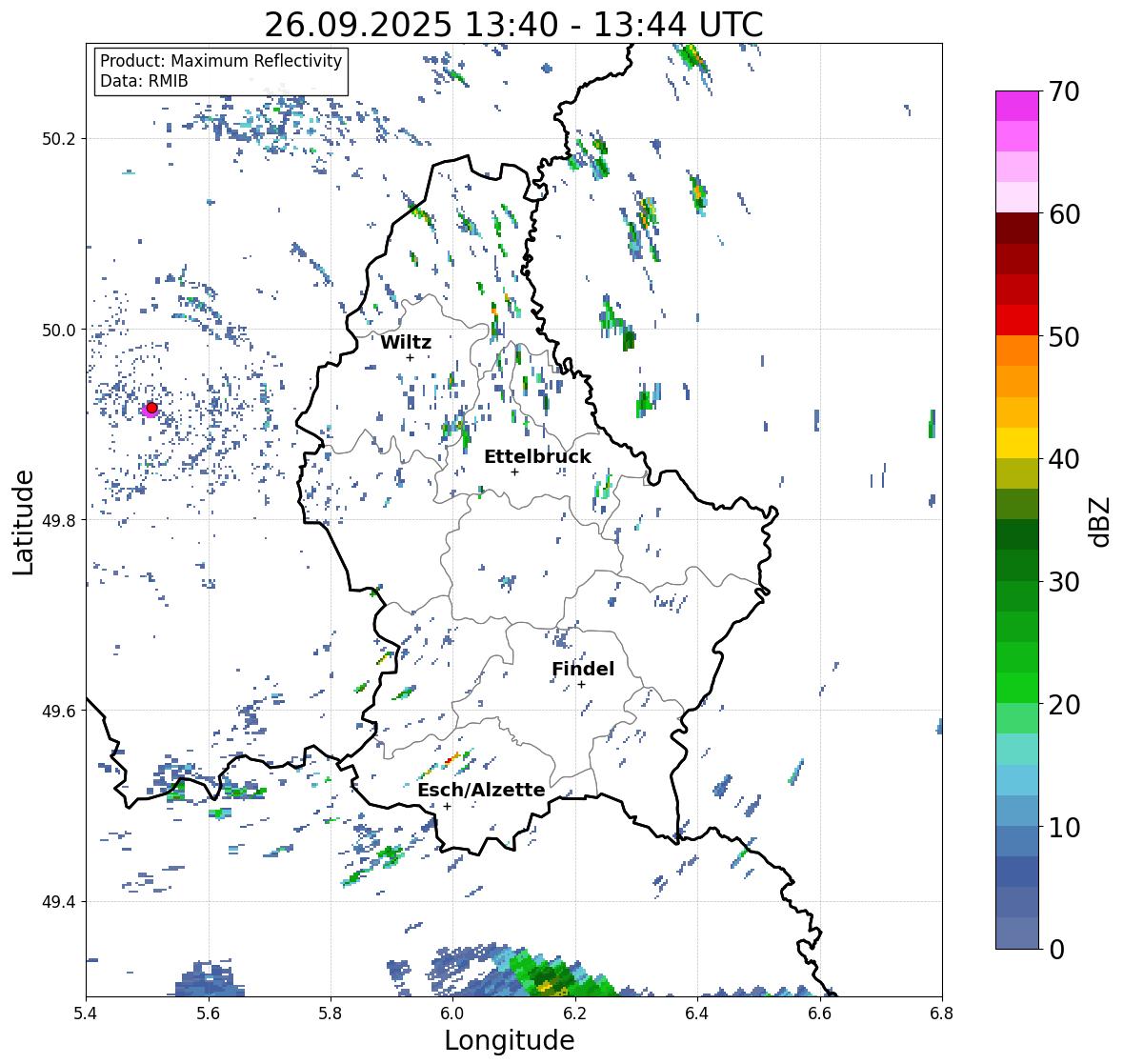Image resolution: width=1123 pixels, height=1064 pixels.
Task: Click the 10 value on the colorbar
Action: pos(1064,827)
